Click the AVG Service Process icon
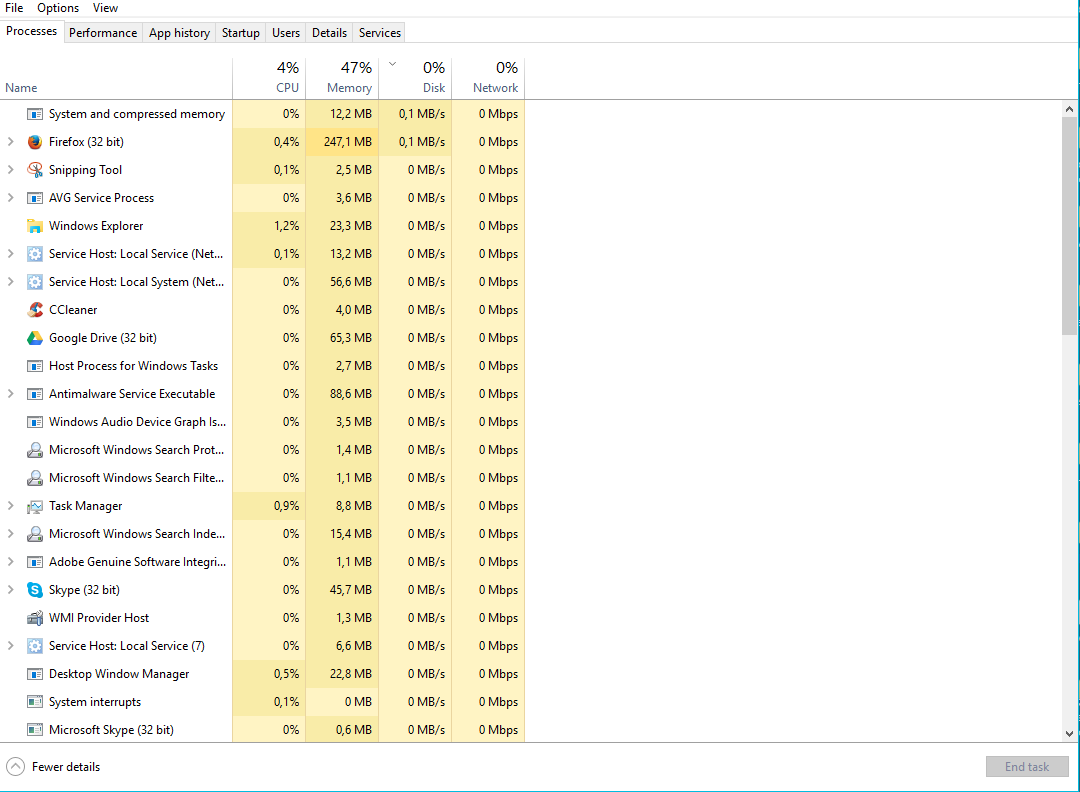This screenshot has height=792, width=1080. coord(34,198)
